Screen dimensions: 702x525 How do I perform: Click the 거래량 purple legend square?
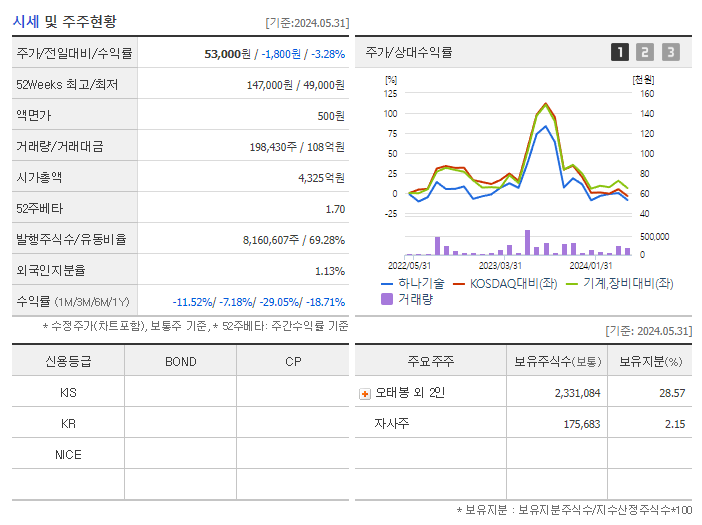[387, 299]
